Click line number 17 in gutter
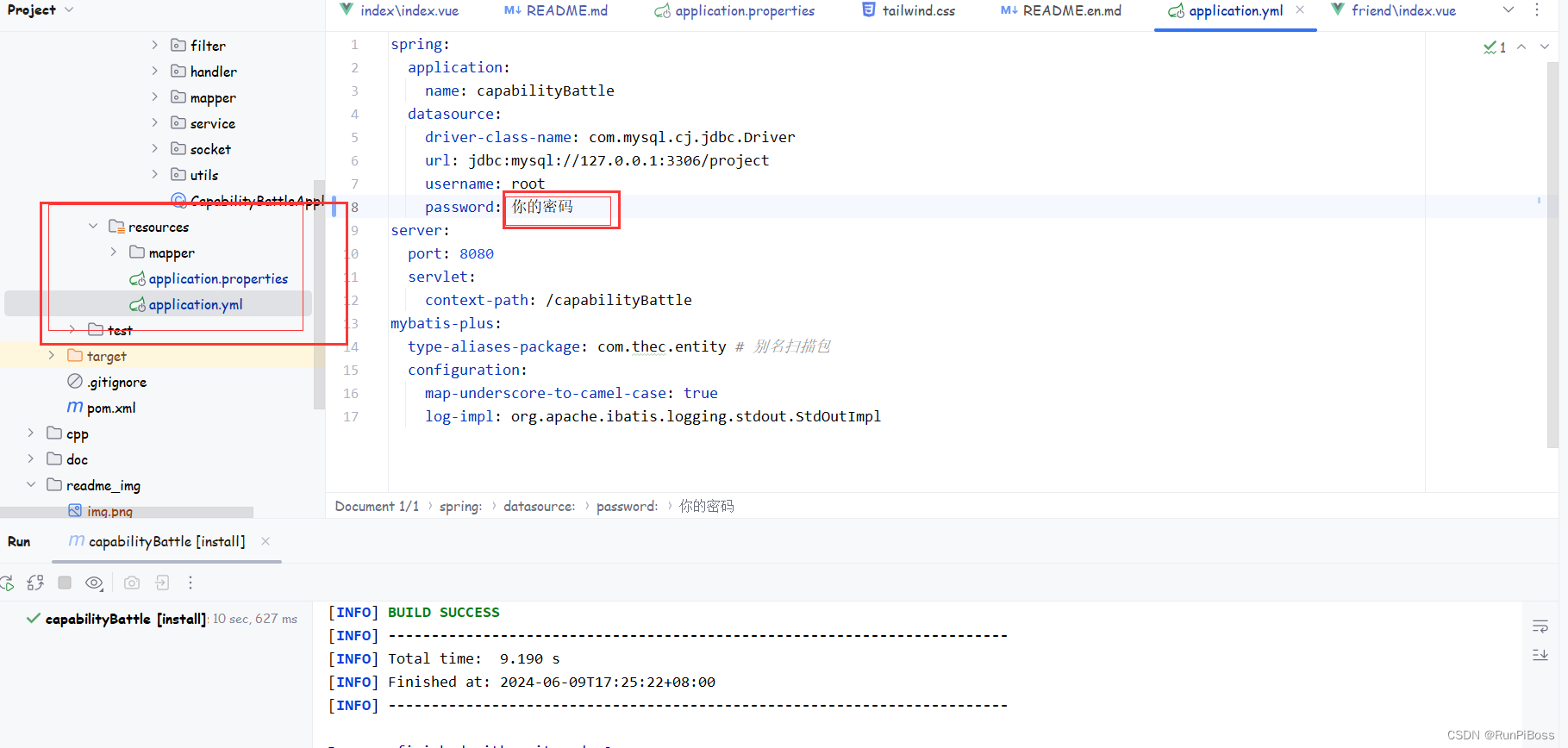Viewport: 1568px width, 748px height. (351, 416)
